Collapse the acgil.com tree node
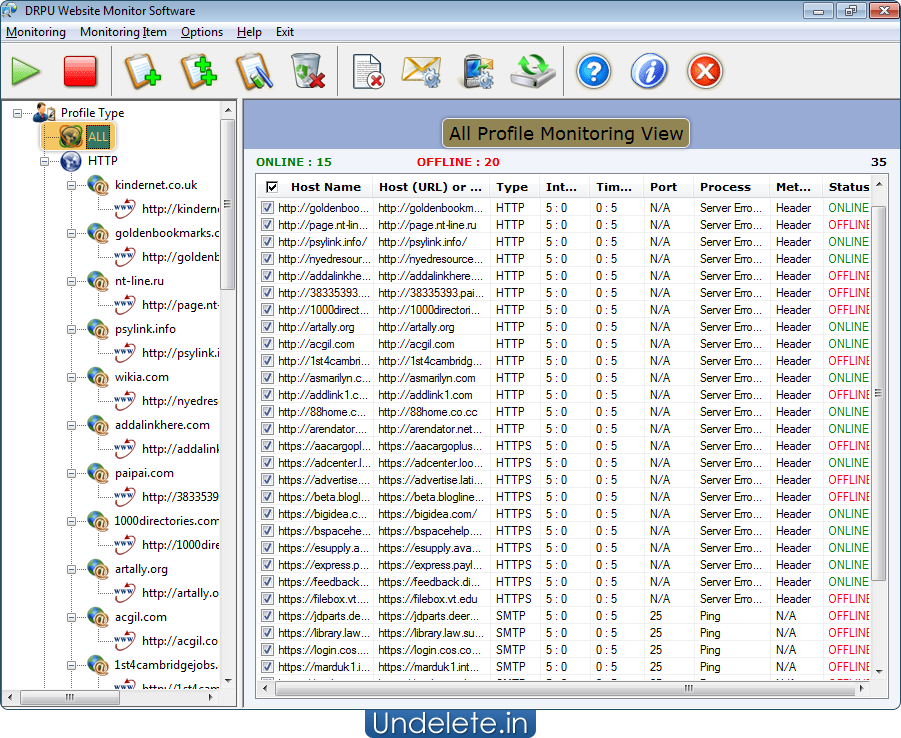This screenshot has width=901, height=738. pos(71,618)
